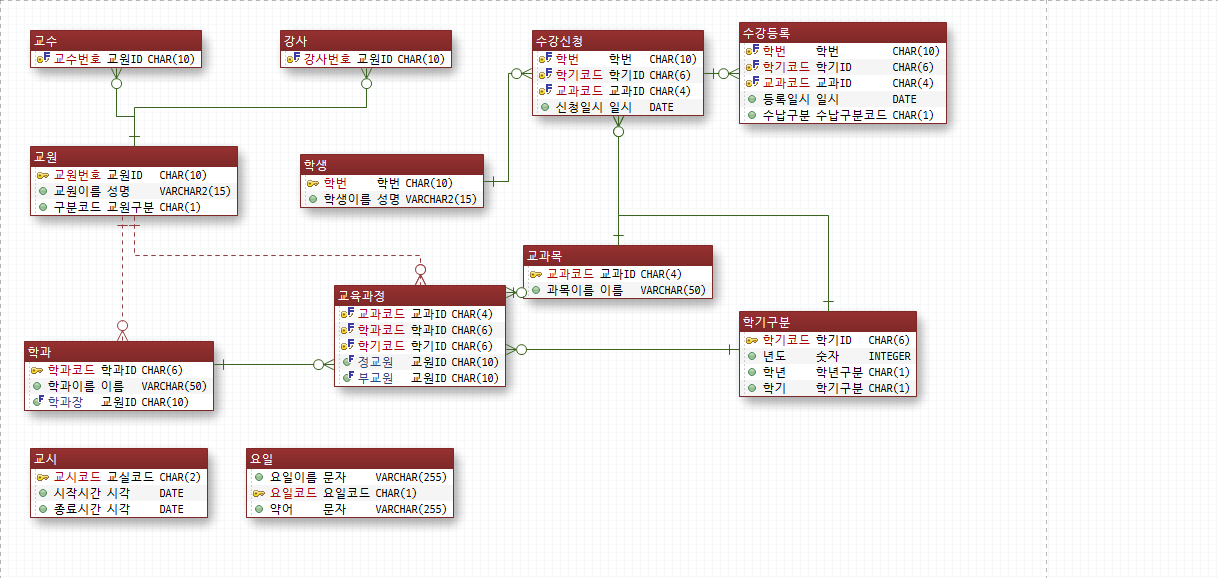Click the key icon beside 교원번호

click(x=42, y=175)
